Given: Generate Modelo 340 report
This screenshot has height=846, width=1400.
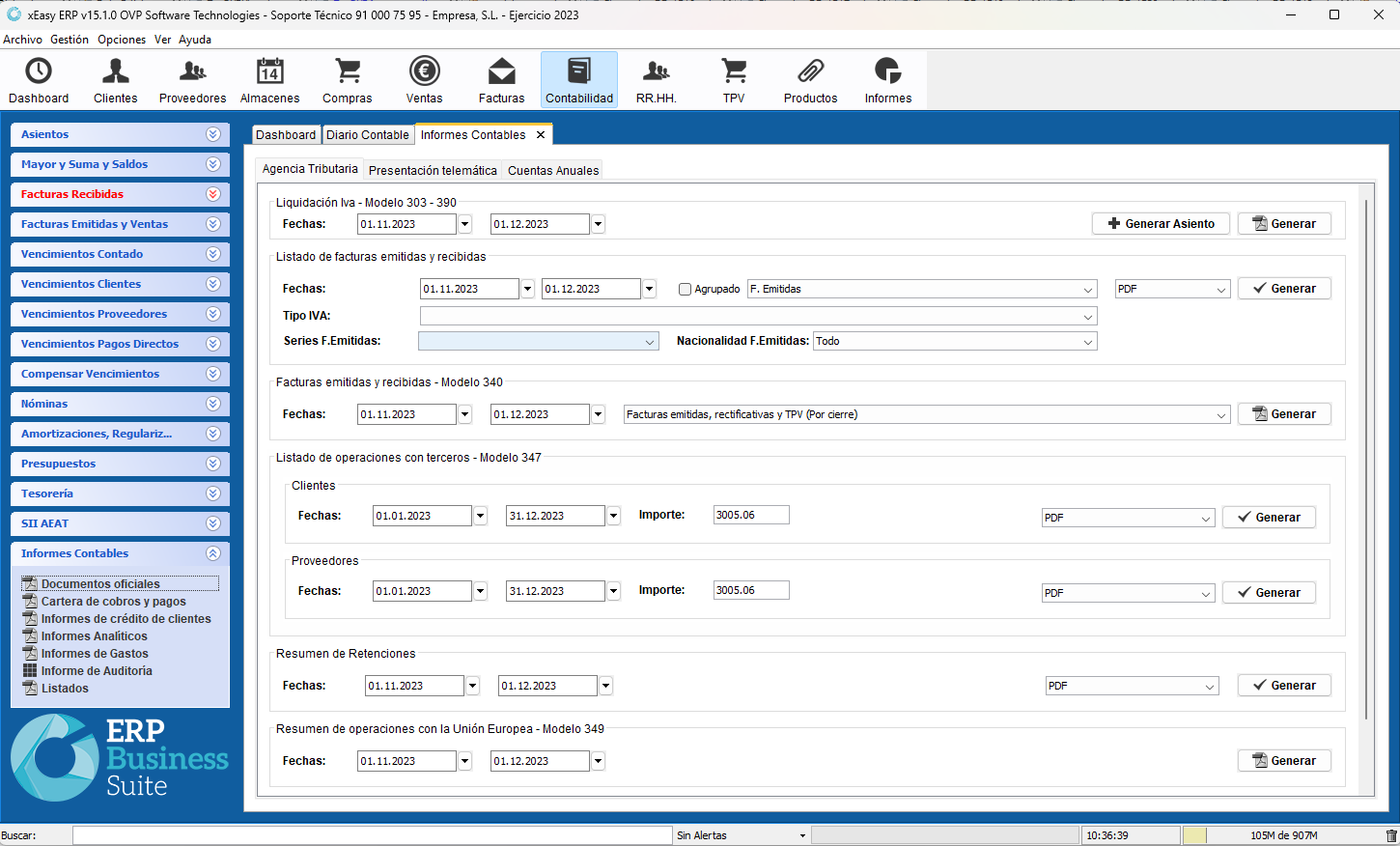Looking at the screenshot, I should click(1284, 413).
